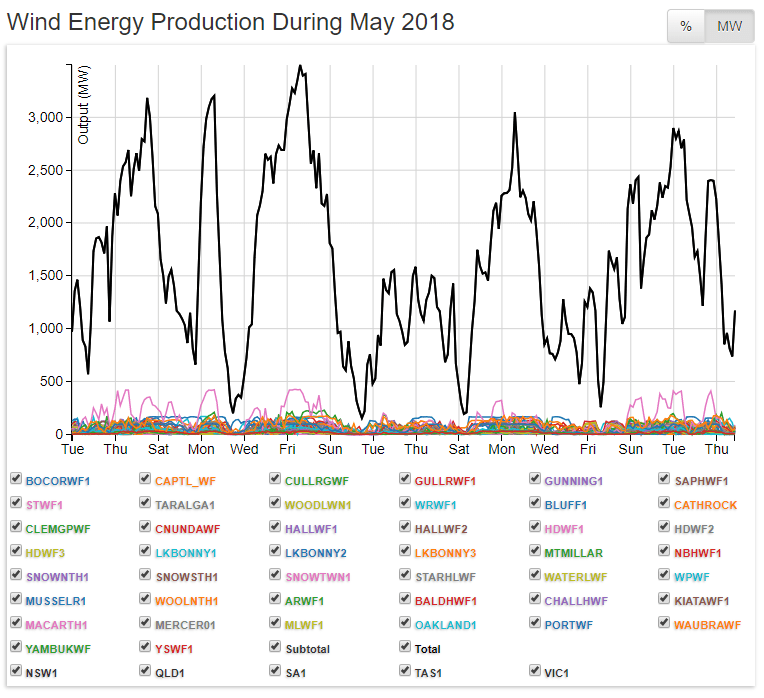
Task: Toggle the NSW1 region checkbox
Action: click(17, 672)
